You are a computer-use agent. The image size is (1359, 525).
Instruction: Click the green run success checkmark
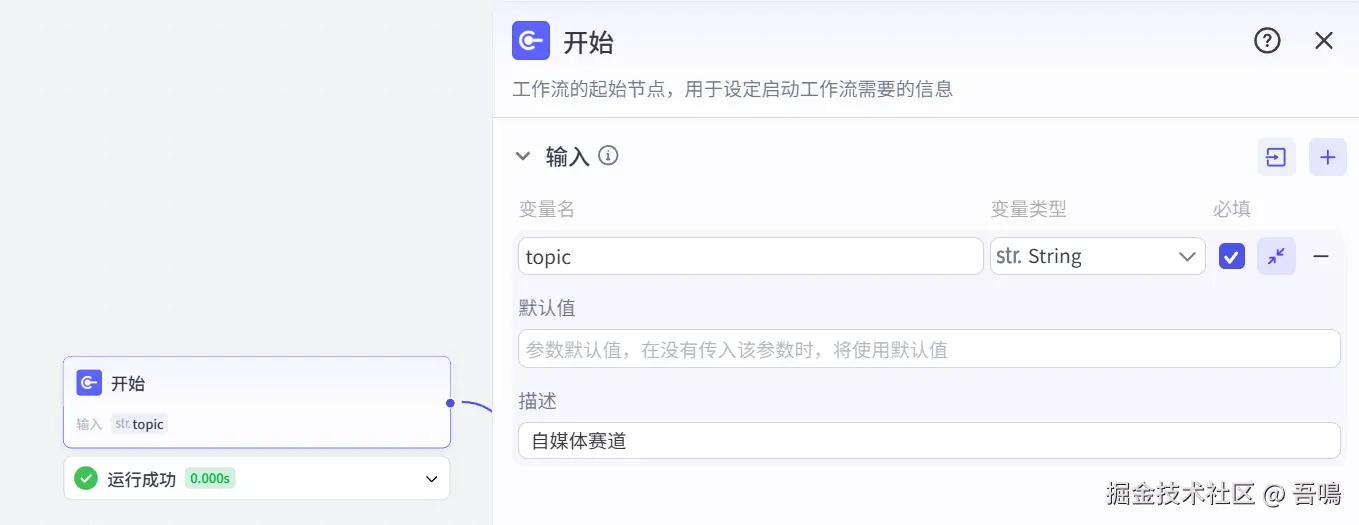(x=86, y=479)
